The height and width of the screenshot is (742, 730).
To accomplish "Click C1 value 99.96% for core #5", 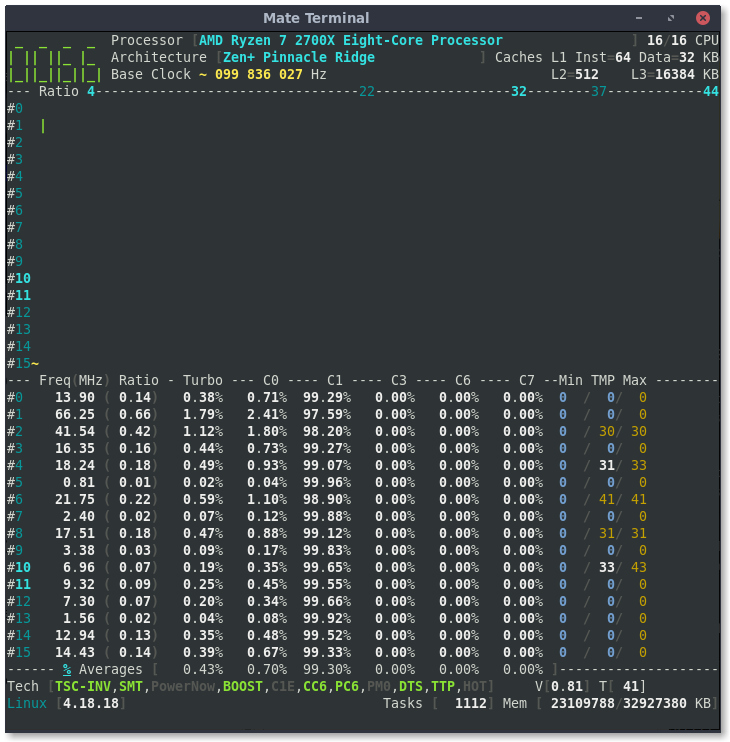I will coord(327,483).
